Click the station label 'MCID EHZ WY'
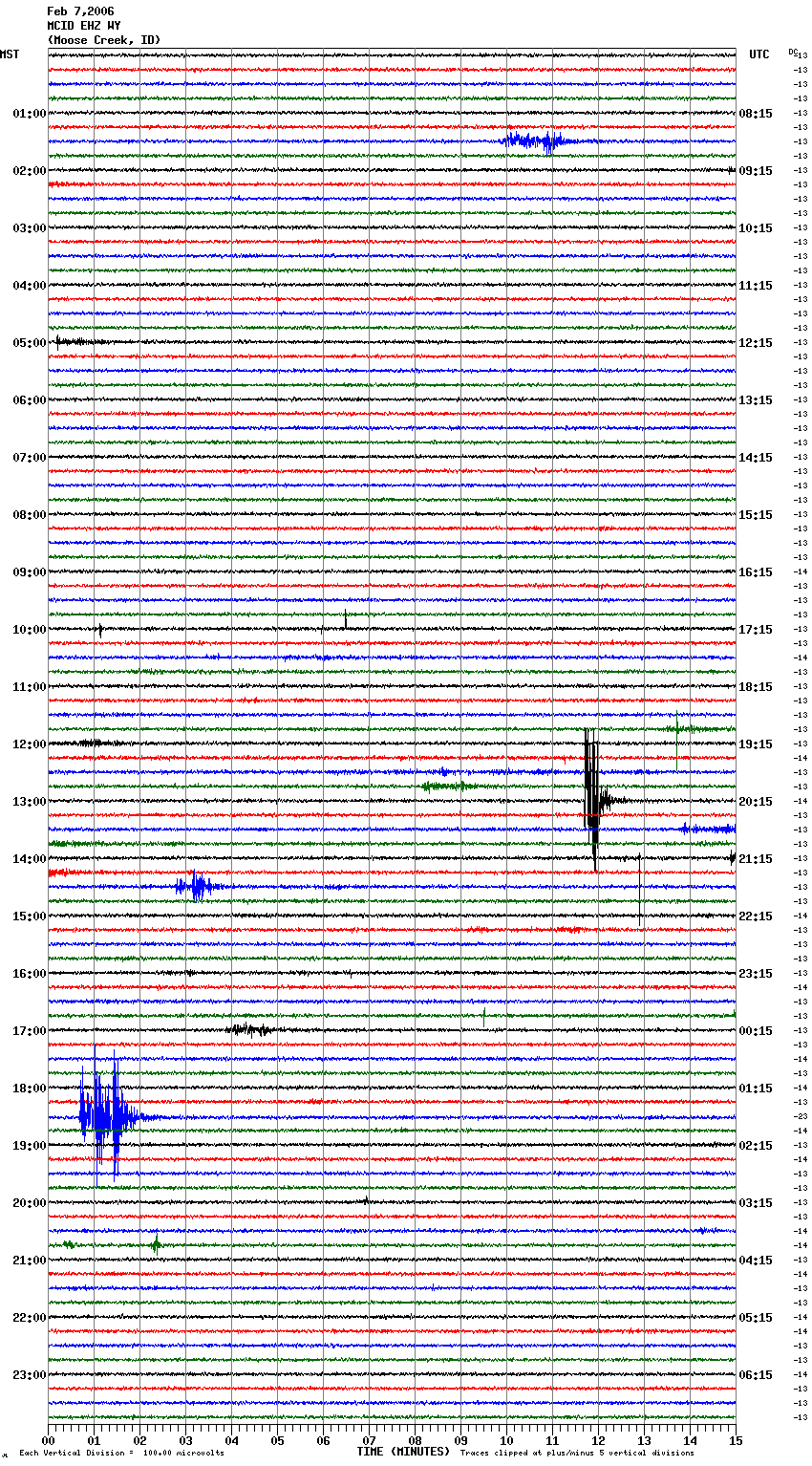The image size is (812, 1466). [x=84, y=26]
